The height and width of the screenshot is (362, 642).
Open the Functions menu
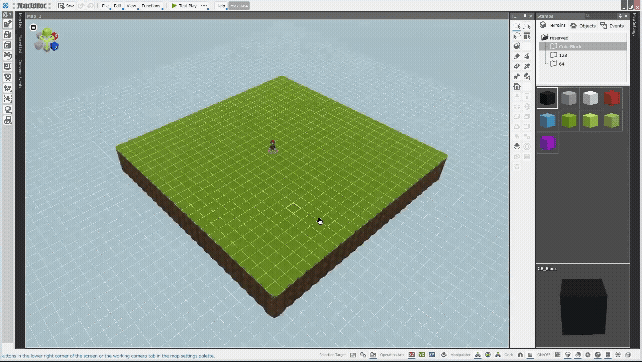click(150, 6)
